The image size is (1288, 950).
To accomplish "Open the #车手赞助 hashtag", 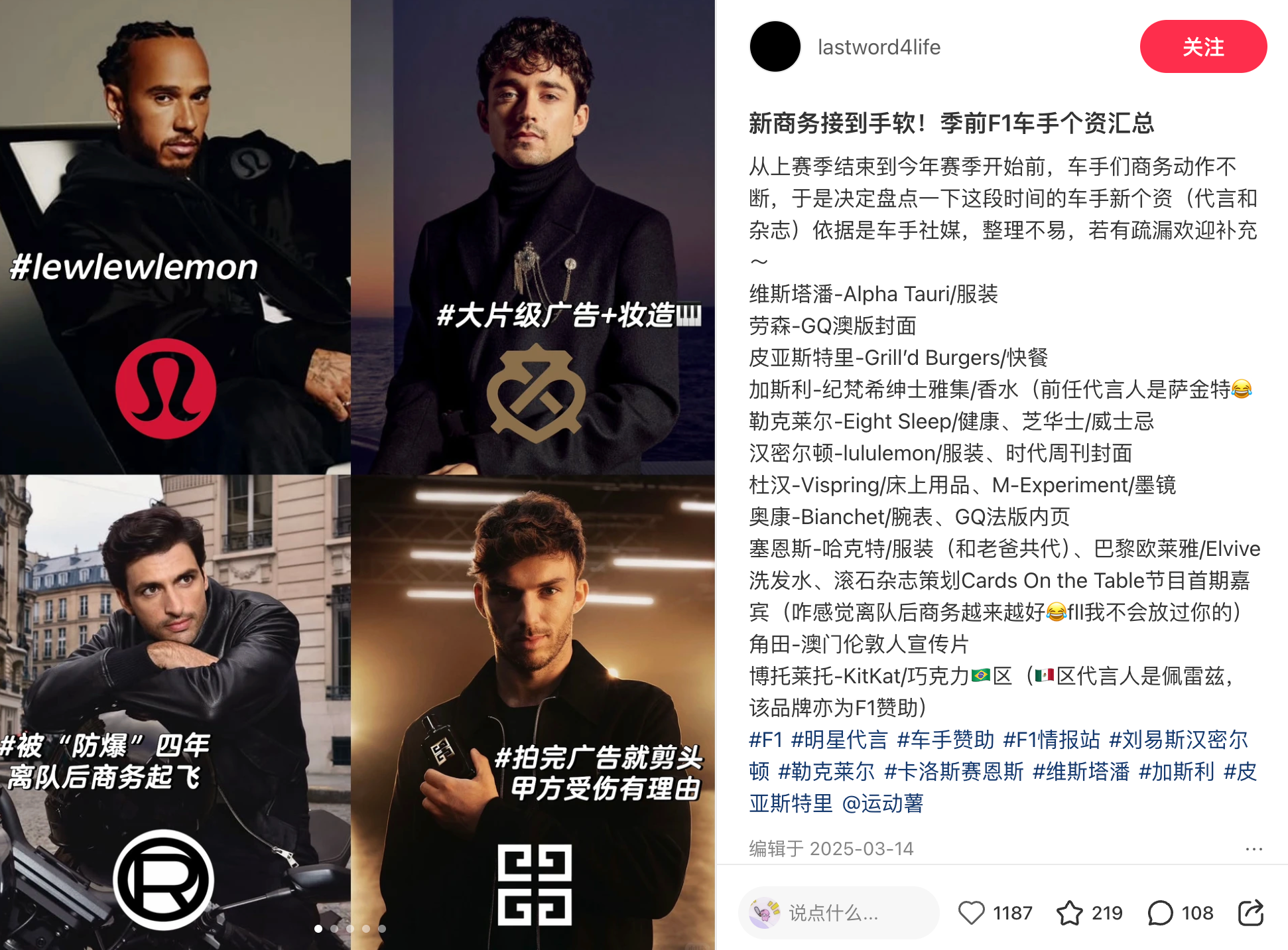I will click(x=945, y=740).
